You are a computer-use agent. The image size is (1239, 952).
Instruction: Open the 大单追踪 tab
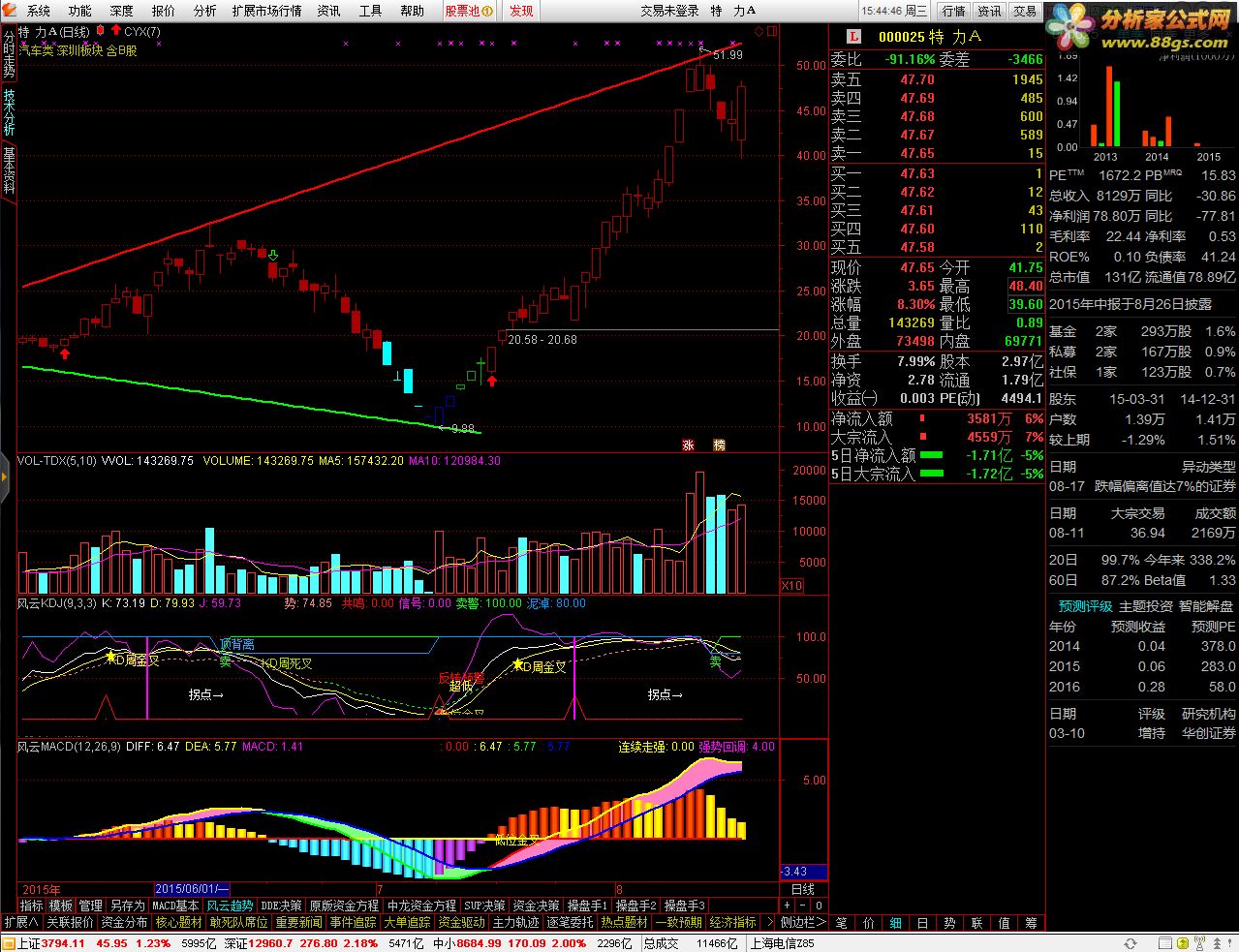tap(408, 923)
